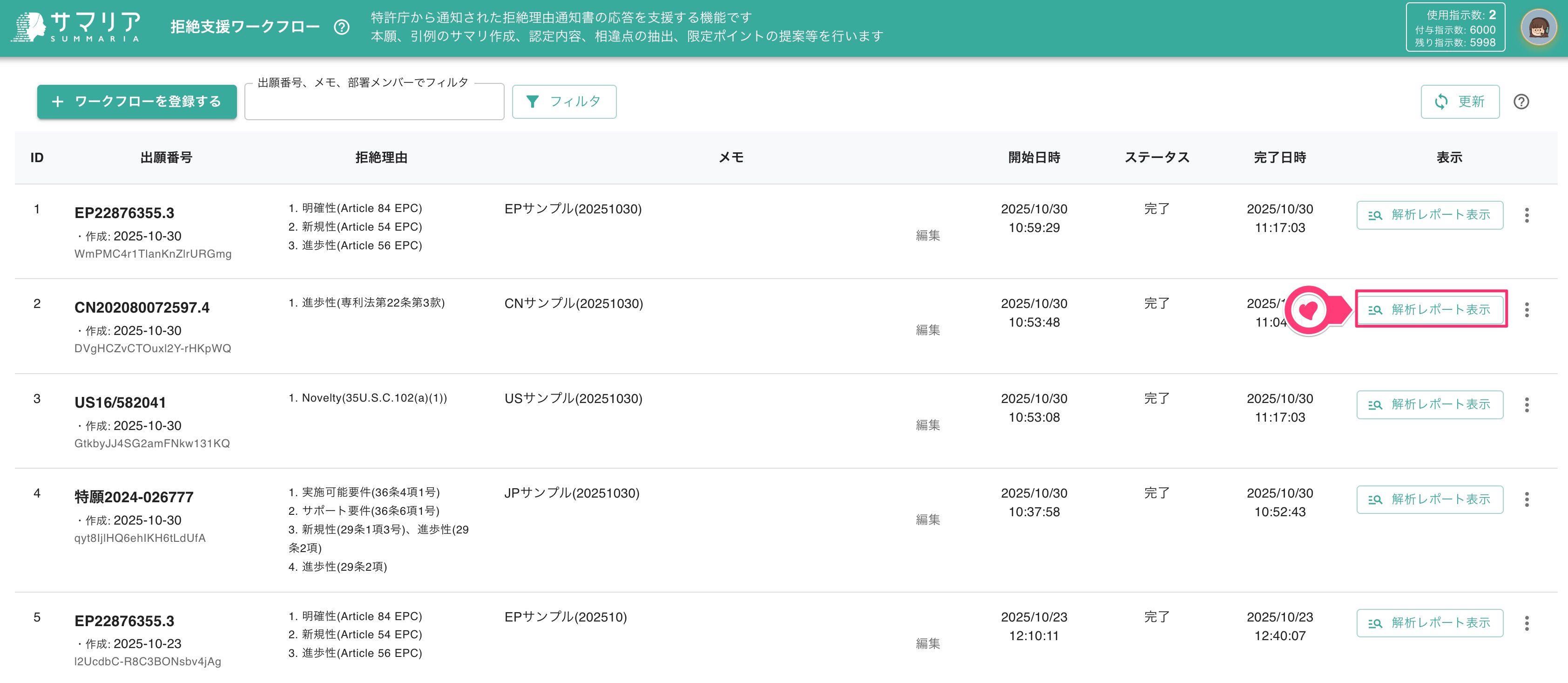Open three-dot menu for US16/582041 row
The height and width of the screenshot is (683, 1568).
1527,404
